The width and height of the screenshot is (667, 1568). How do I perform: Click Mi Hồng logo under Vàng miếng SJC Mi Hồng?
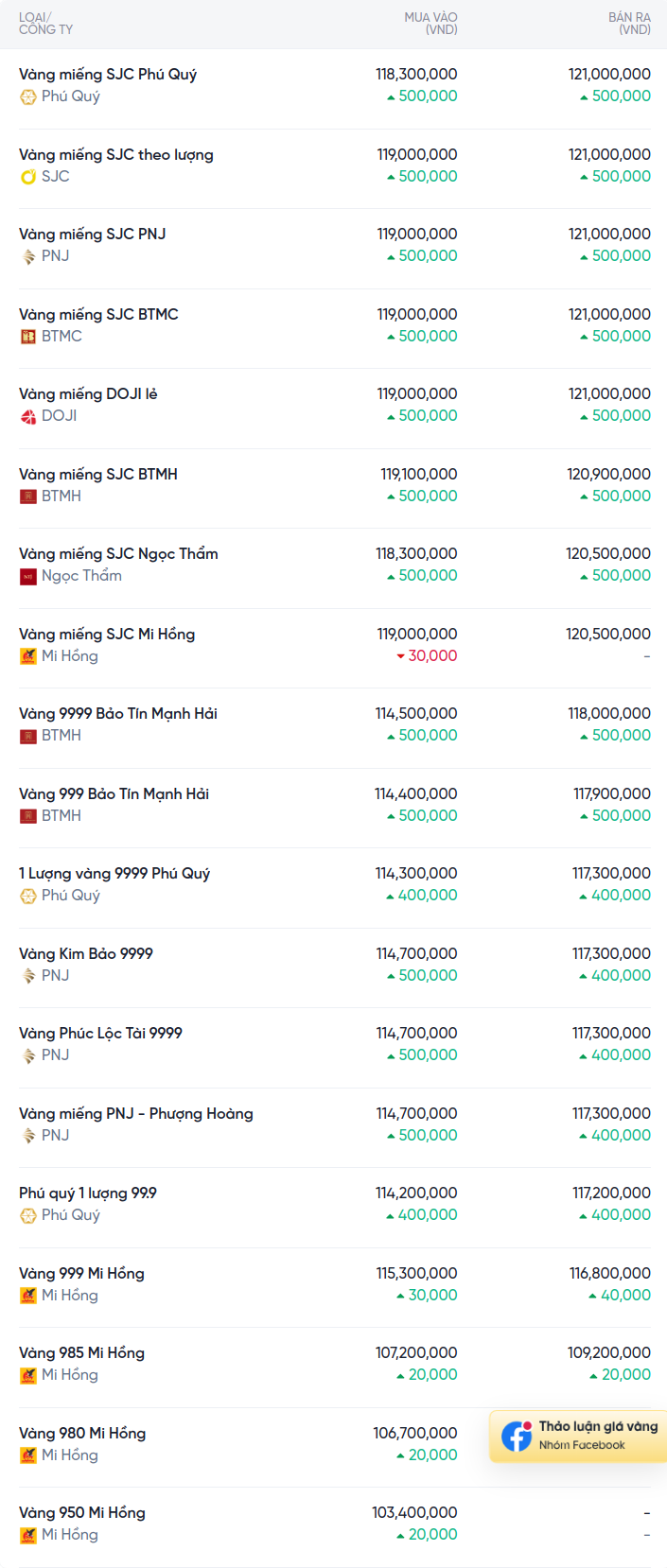point(28,656)
